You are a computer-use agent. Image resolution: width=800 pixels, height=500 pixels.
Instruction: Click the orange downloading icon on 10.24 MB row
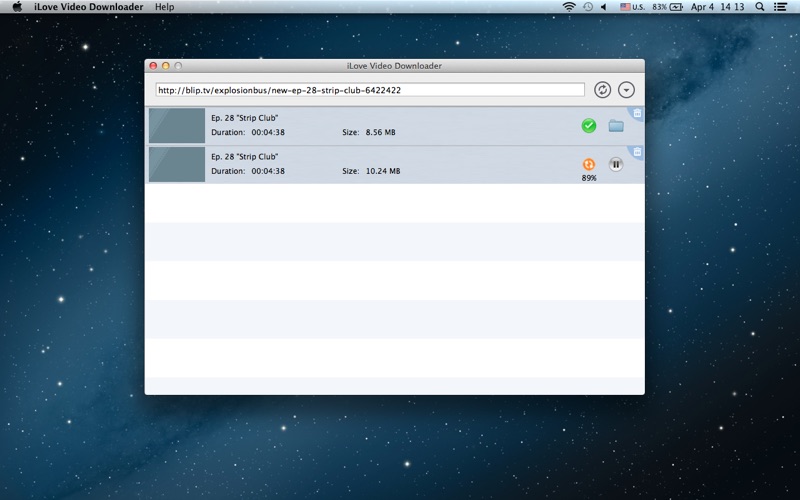(x=589, y=164)
